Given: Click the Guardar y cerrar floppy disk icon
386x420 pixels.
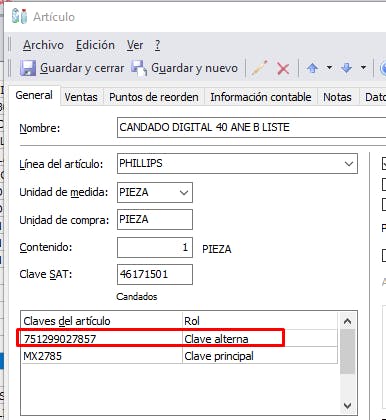Looking at the screenshot, I should [28, 68].
